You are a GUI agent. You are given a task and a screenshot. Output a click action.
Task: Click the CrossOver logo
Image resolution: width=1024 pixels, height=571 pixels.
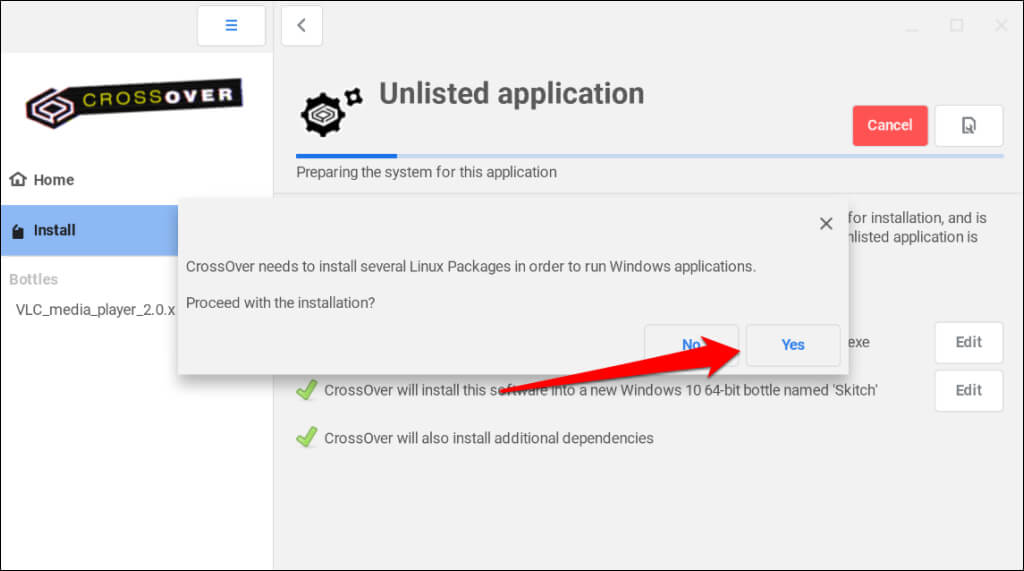point(135,101)
